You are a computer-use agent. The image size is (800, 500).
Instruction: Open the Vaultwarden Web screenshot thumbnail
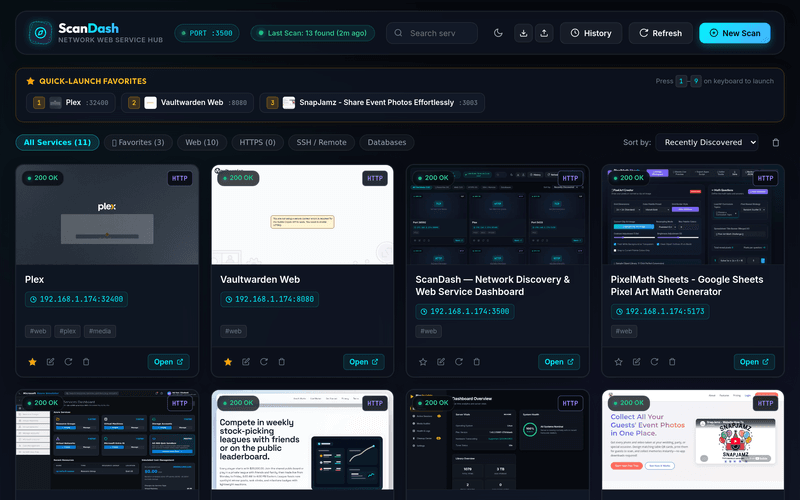[x=303, y=215]
